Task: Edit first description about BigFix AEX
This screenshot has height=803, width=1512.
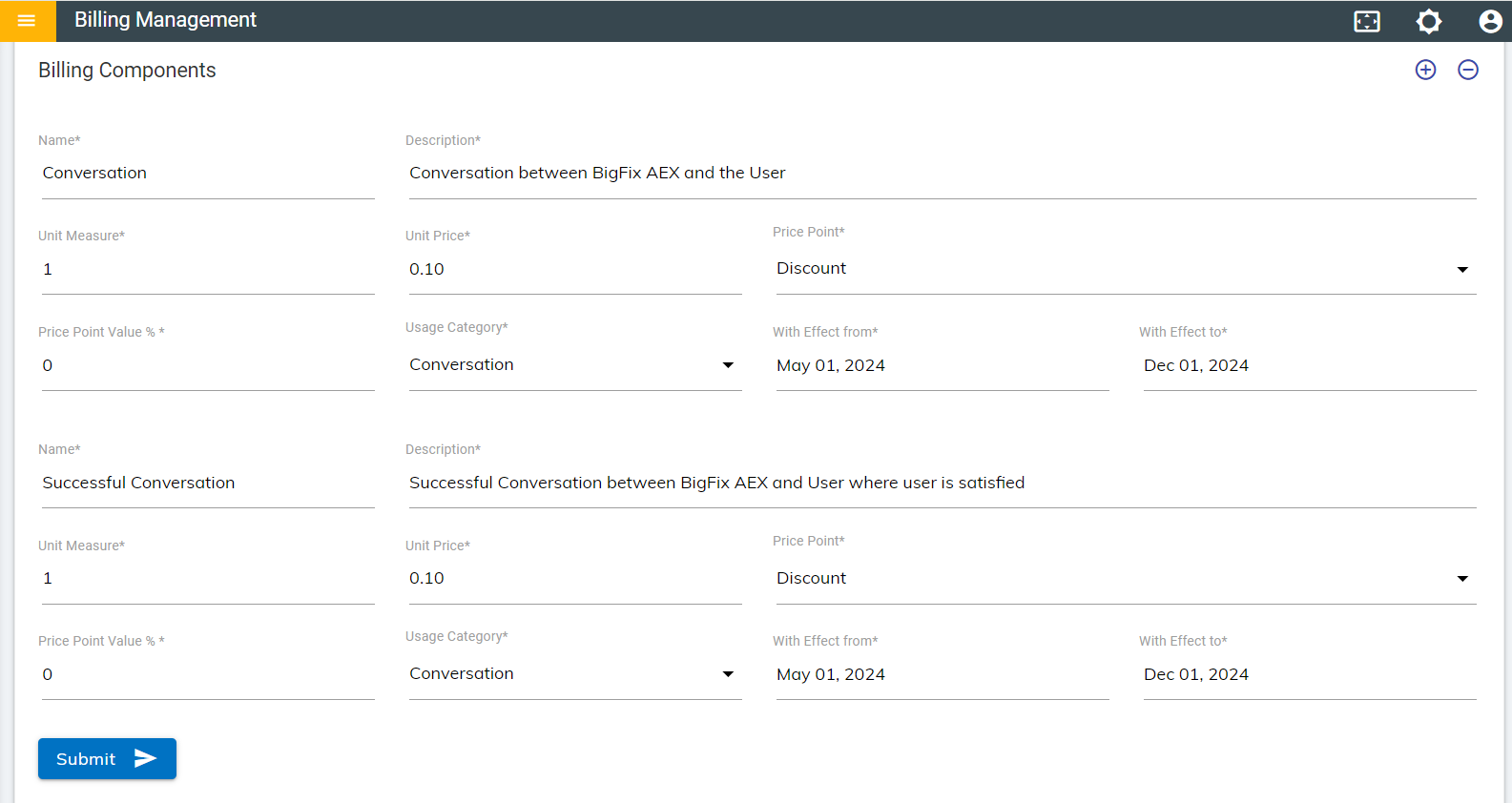Action: pos(942,174)
